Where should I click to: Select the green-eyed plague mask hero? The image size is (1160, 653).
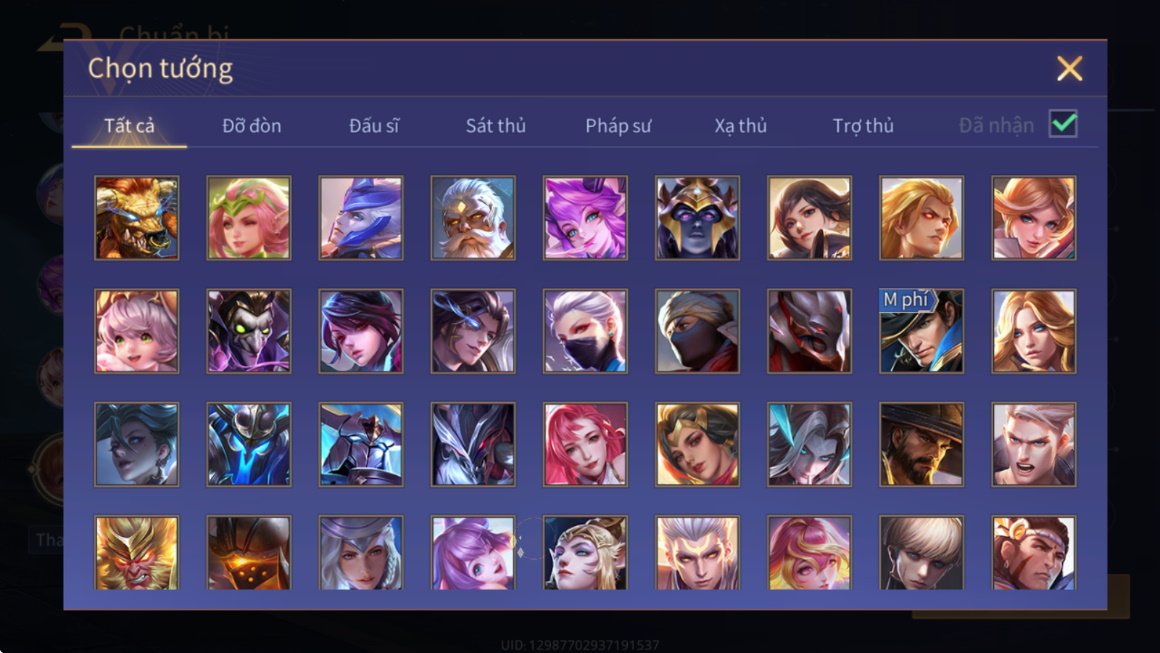[x=249, y=331]
